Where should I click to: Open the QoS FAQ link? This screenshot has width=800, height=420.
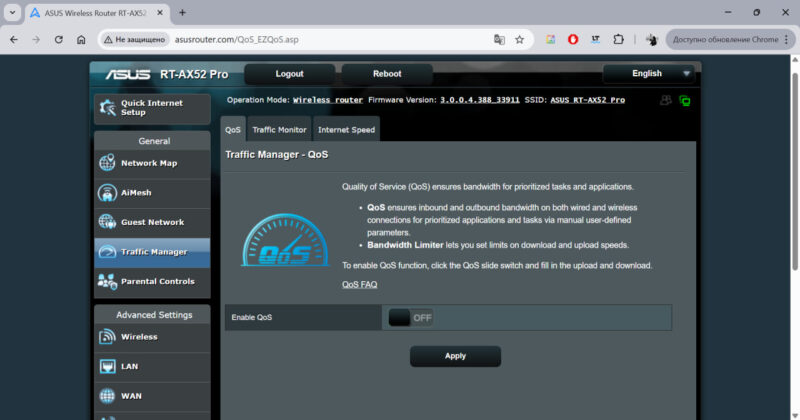[x=360, y=285]
